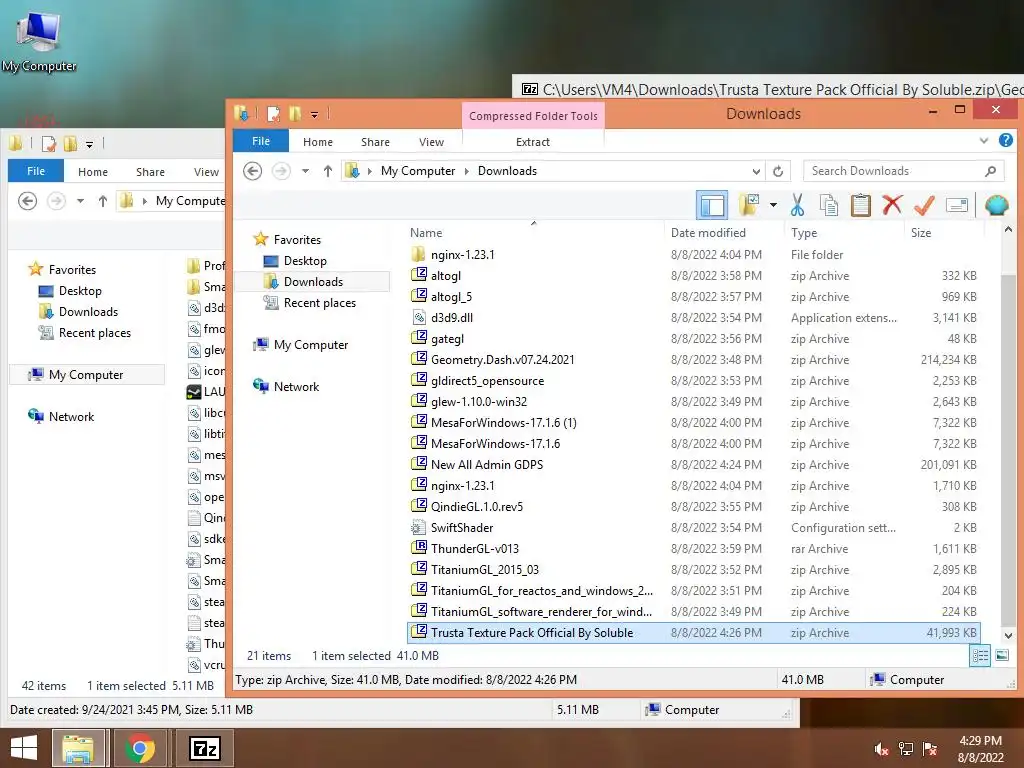Open the Home tab in Downloads window

[x=317, y=142]
